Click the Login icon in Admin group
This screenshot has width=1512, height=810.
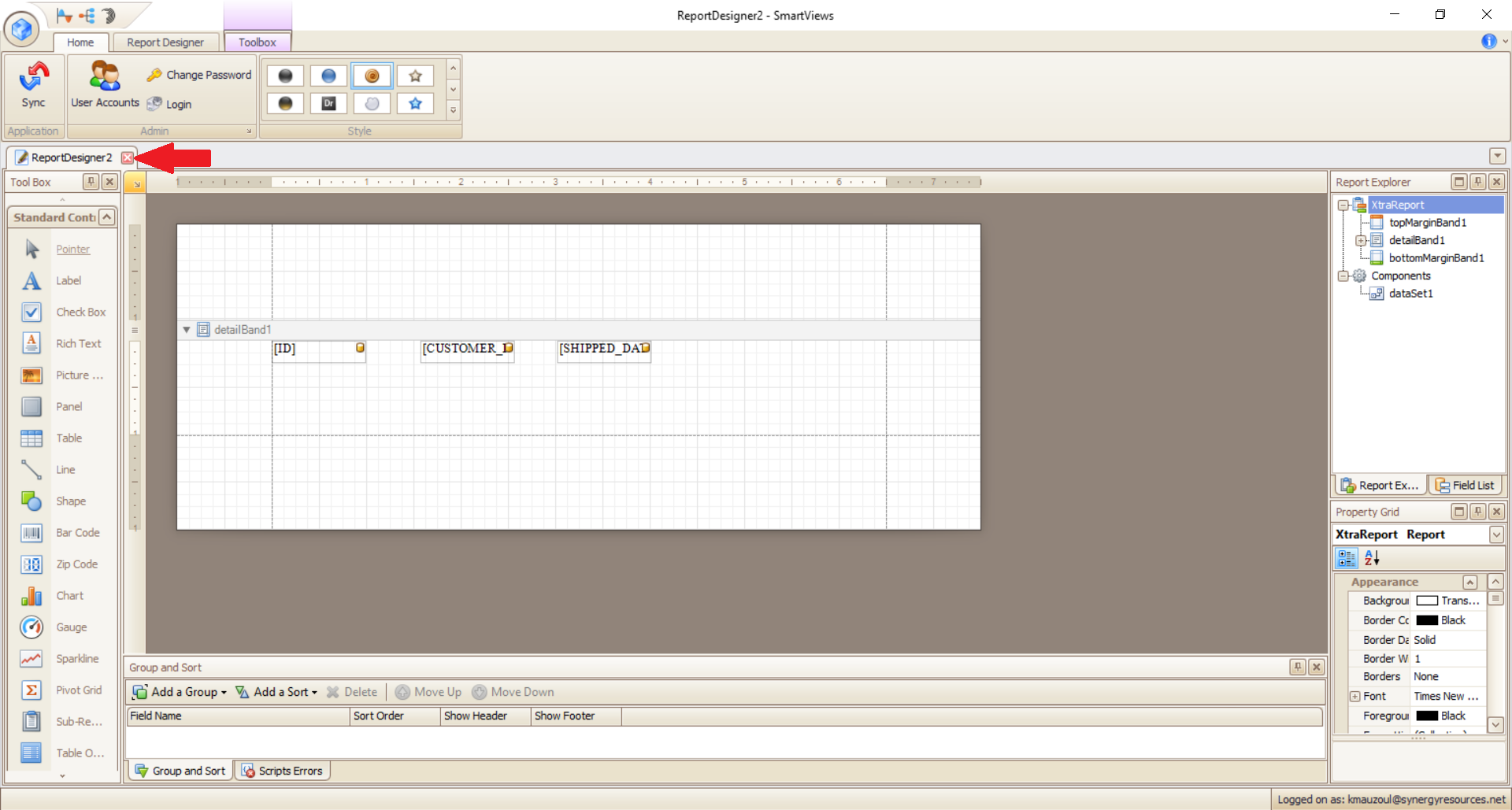click(x=154, y=104)
